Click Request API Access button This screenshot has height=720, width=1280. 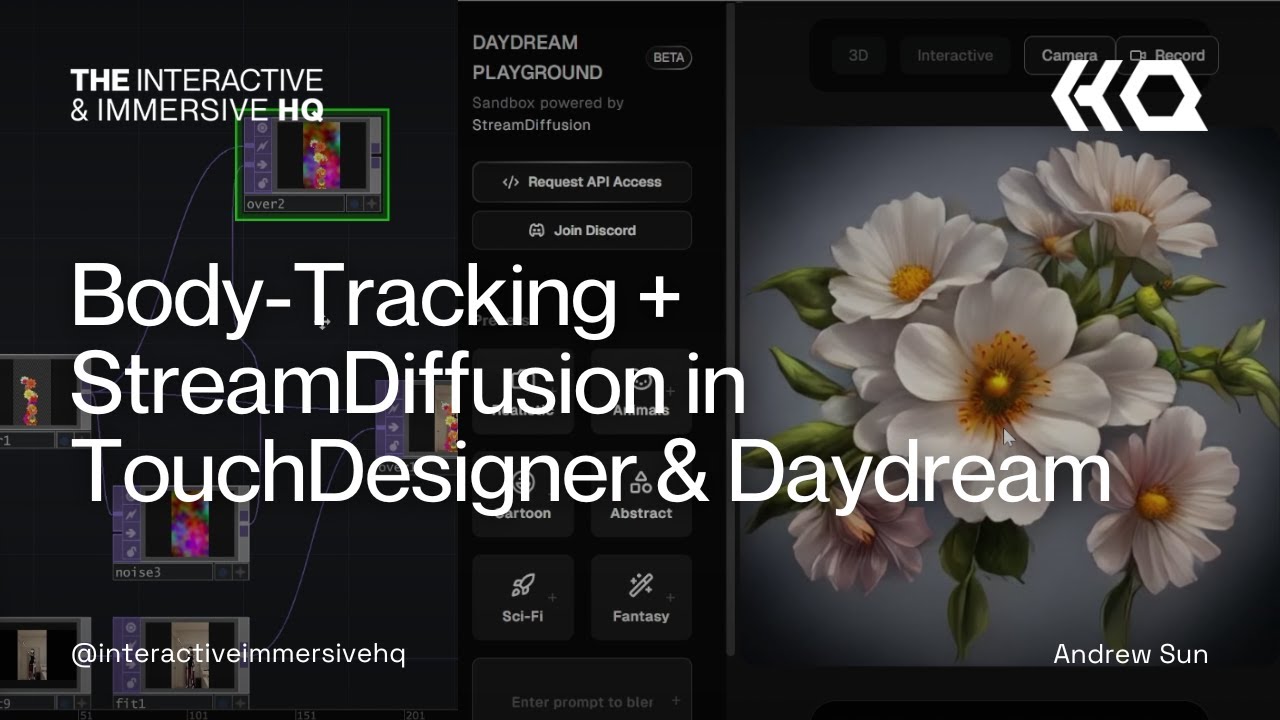click(582, 182)
